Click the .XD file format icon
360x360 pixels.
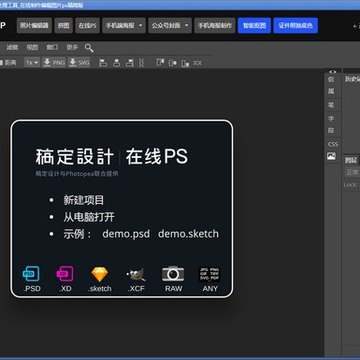click(x=65, y=274)
